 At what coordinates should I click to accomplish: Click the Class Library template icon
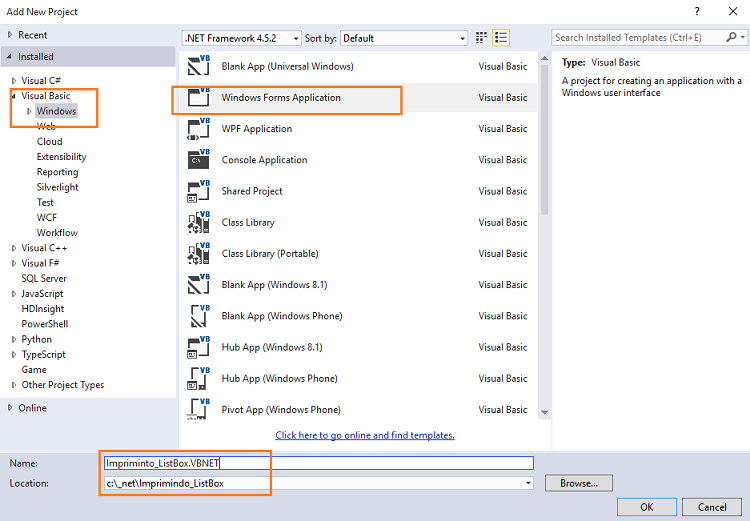199,222
